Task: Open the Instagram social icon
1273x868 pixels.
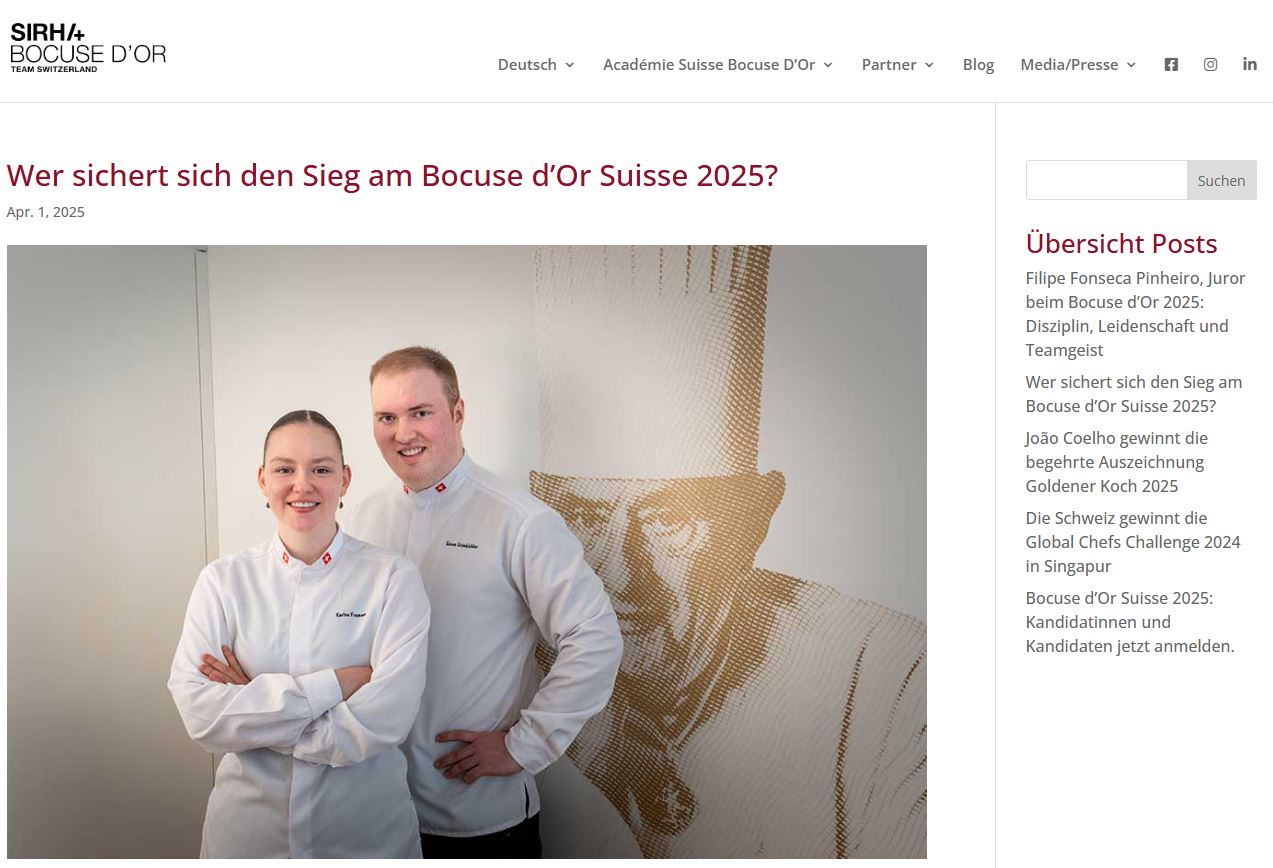Action: 1210,64
